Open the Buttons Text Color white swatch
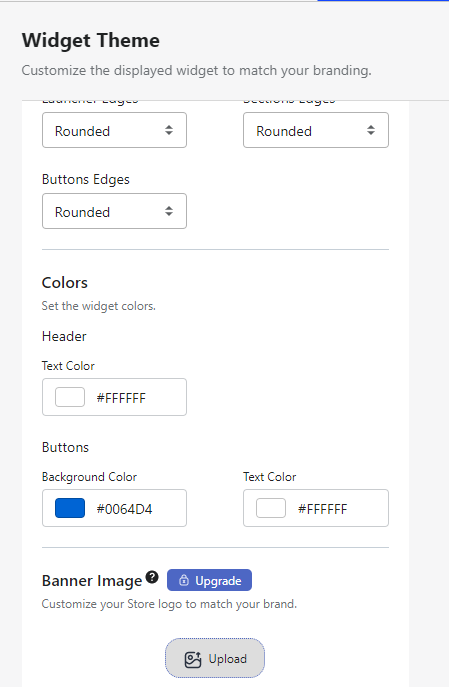 (271, 508)
